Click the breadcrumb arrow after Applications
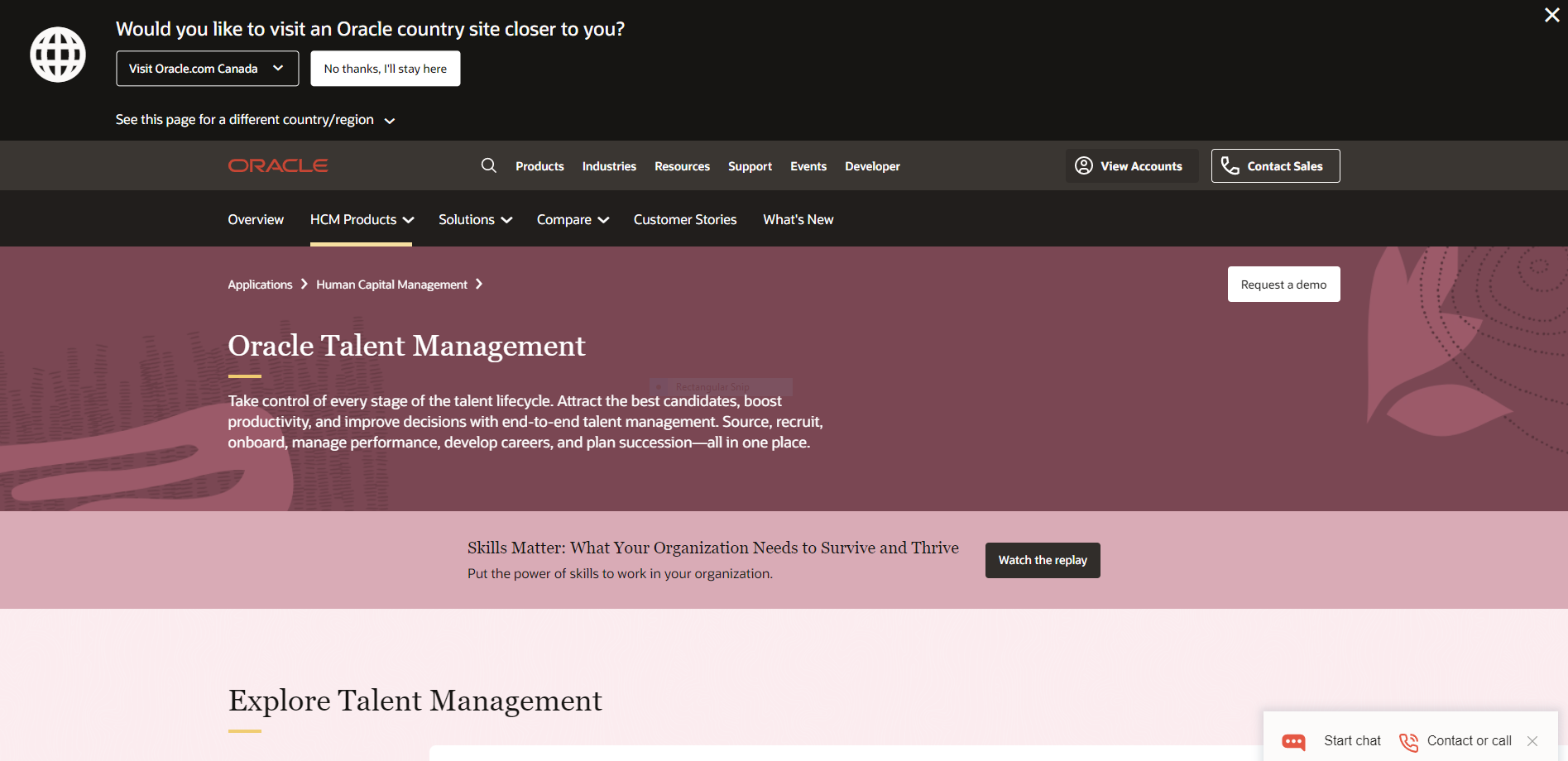 [x=304, y=284]
